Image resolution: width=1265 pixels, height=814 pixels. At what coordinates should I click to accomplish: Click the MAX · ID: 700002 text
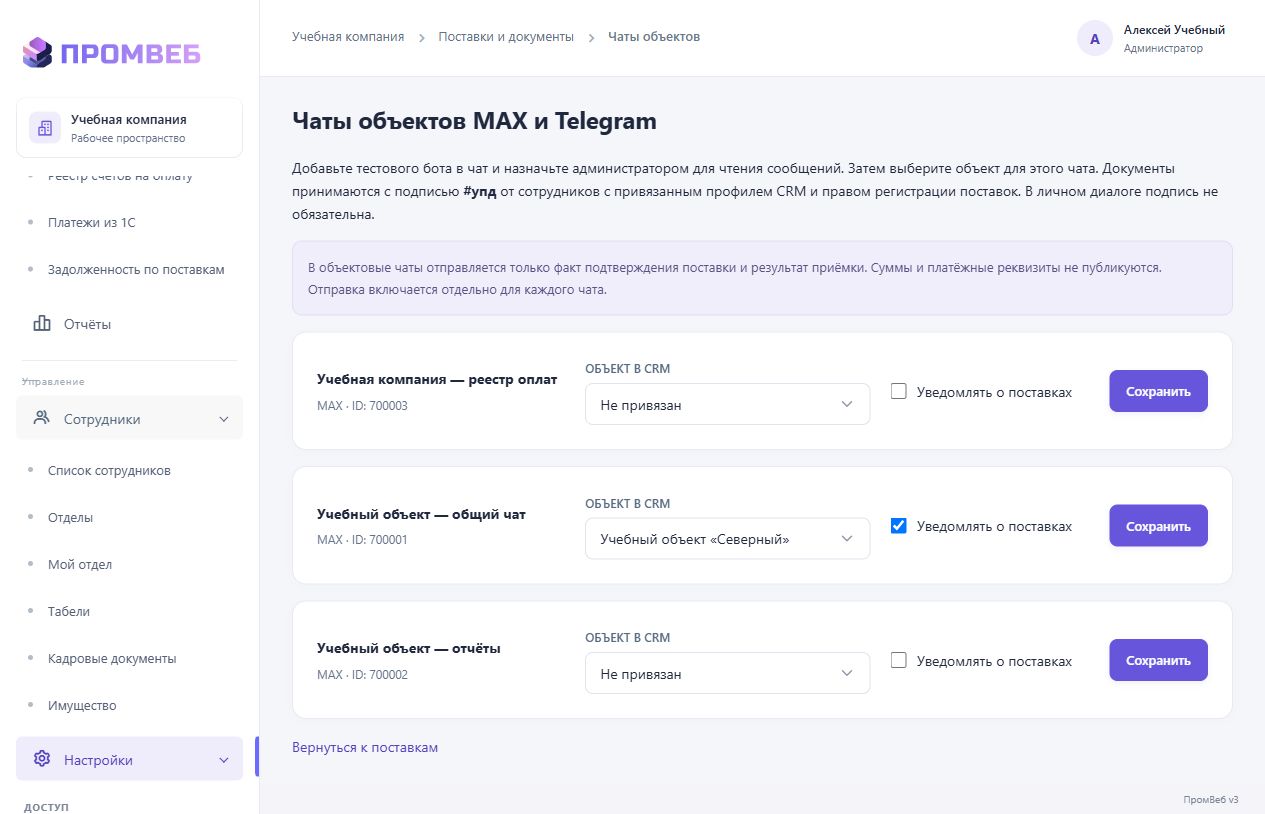tap(362, 675)
